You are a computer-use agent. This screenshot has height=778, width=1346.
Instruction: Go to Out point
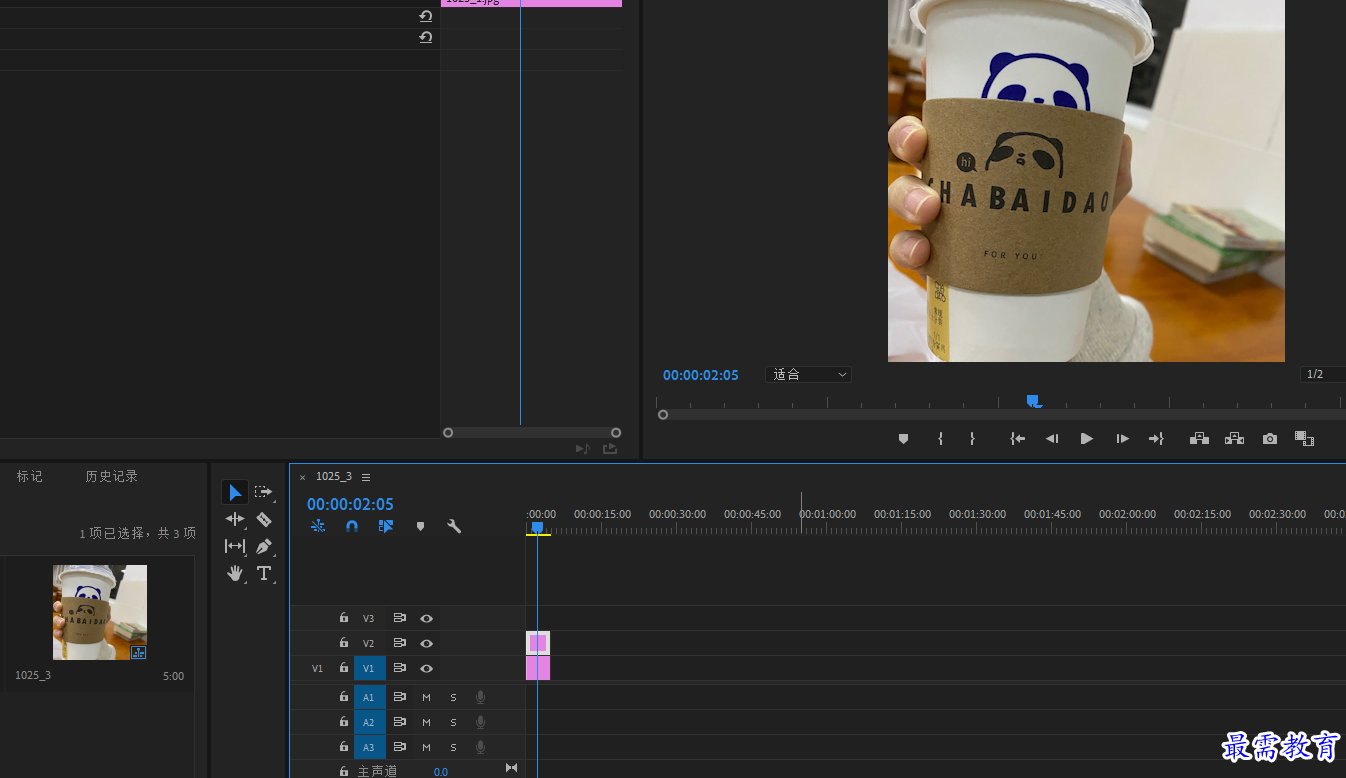click(1156, 439)
